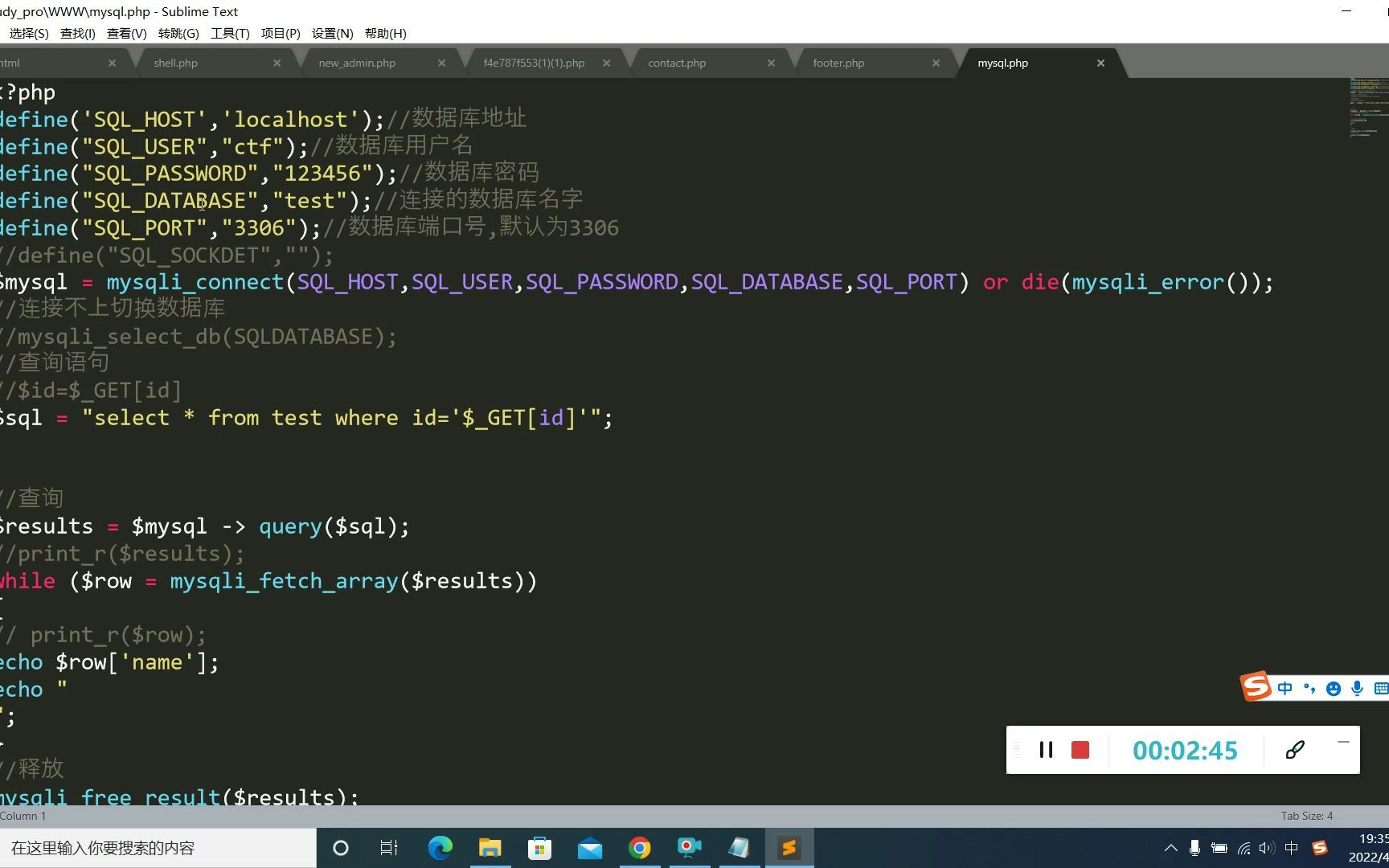Click the Sublime Text taskbar icon

coord(789,848)
